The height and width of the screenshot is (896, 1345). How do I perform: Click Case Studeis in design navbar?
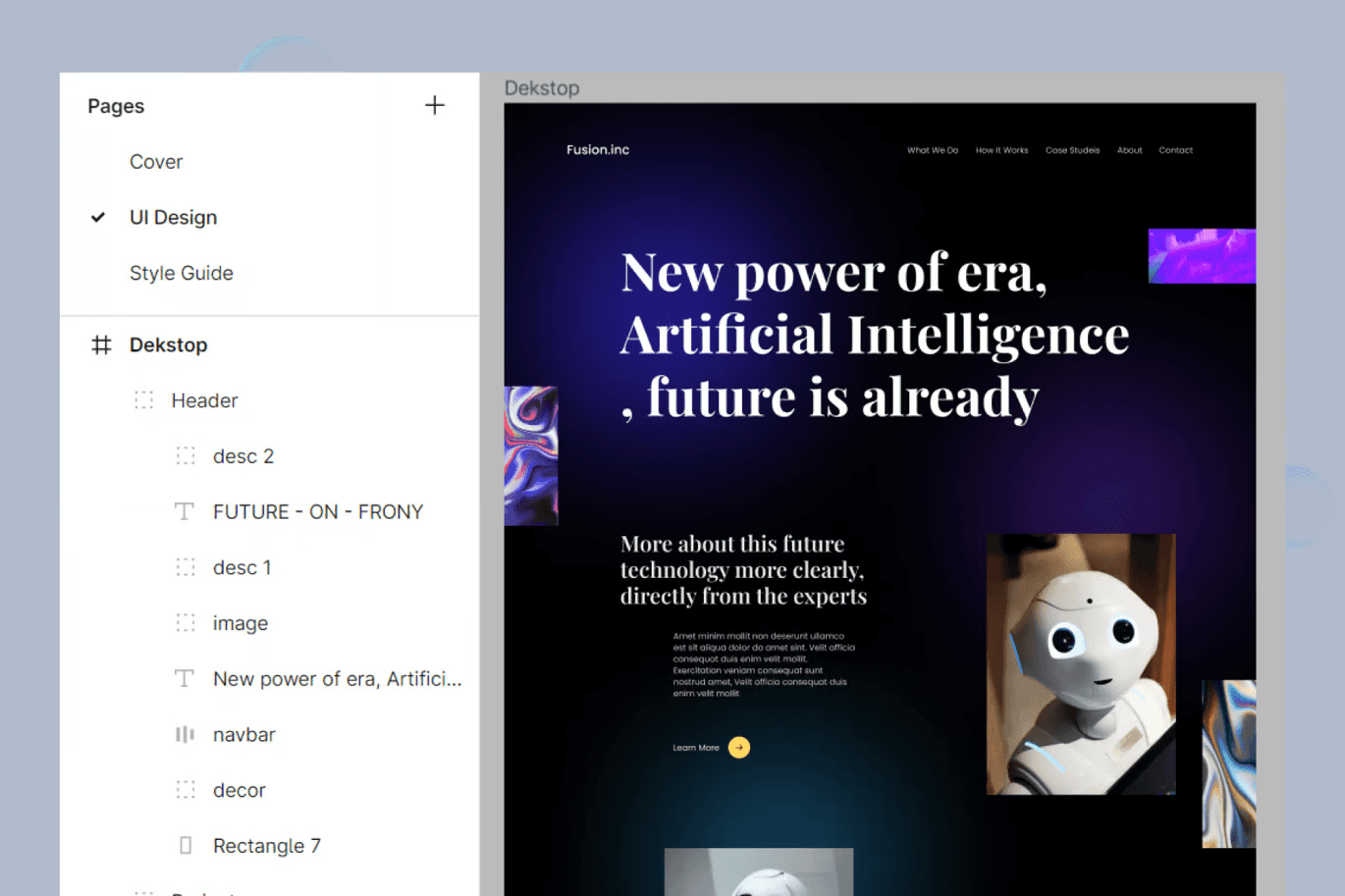(x=1073, y=150)
